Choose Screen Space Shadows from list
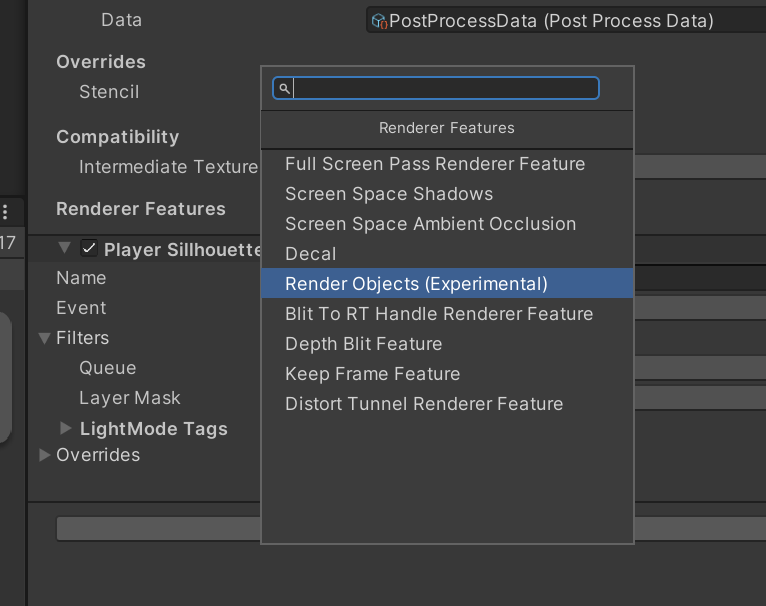The image size is (766, 606). pyautogui.click(x=389, y=194)
